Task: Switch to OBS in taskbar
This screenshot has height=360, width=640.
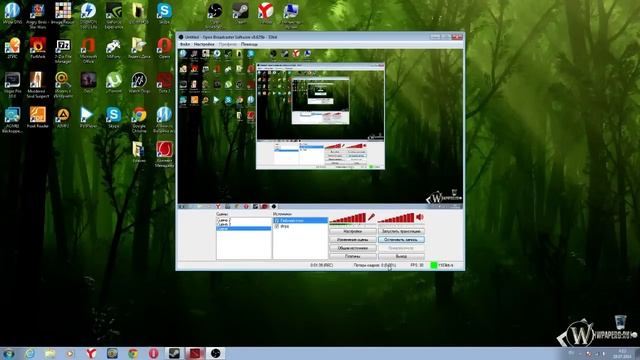Action: [x=216, y=353]
